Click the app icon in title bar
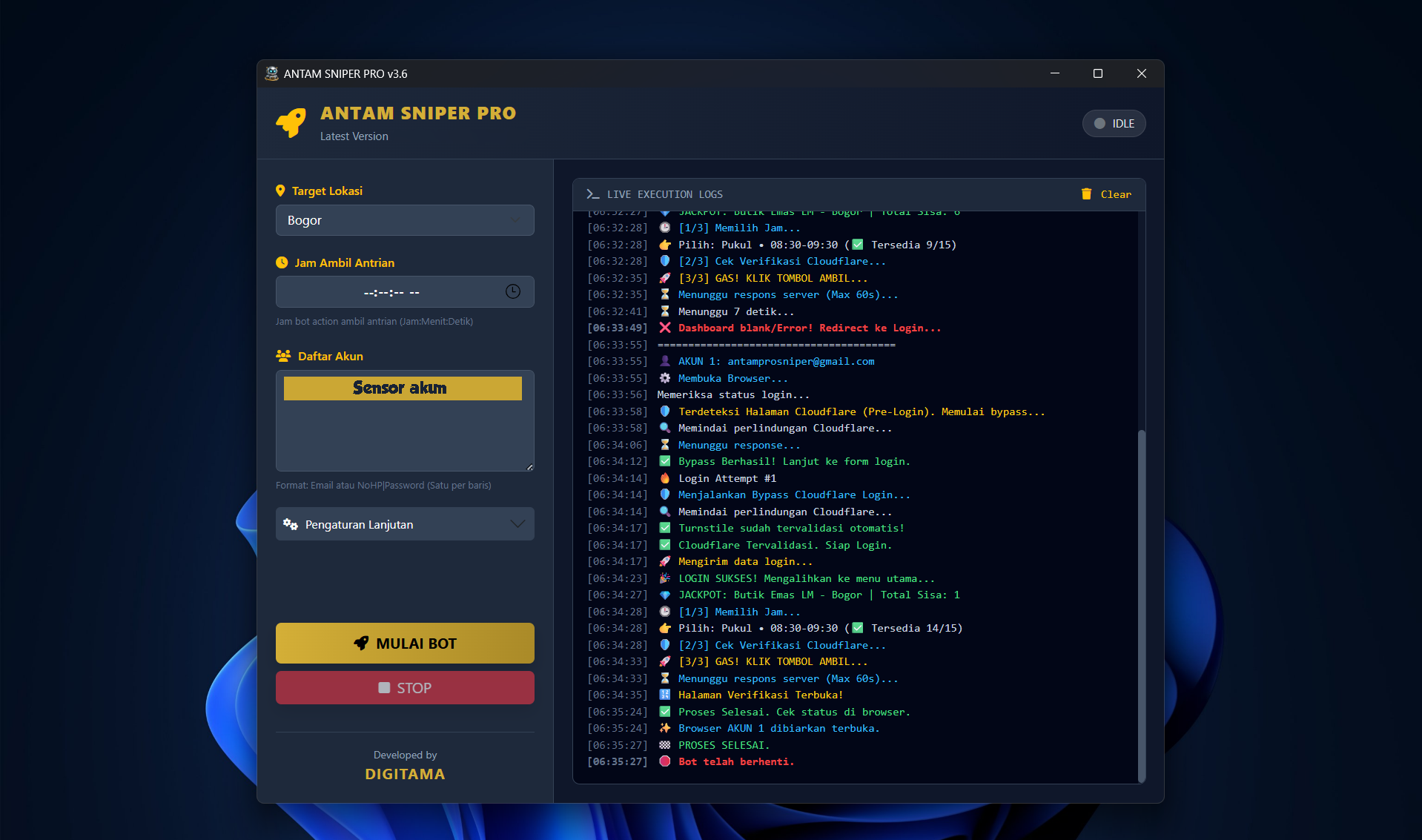 tap(272, 73)
